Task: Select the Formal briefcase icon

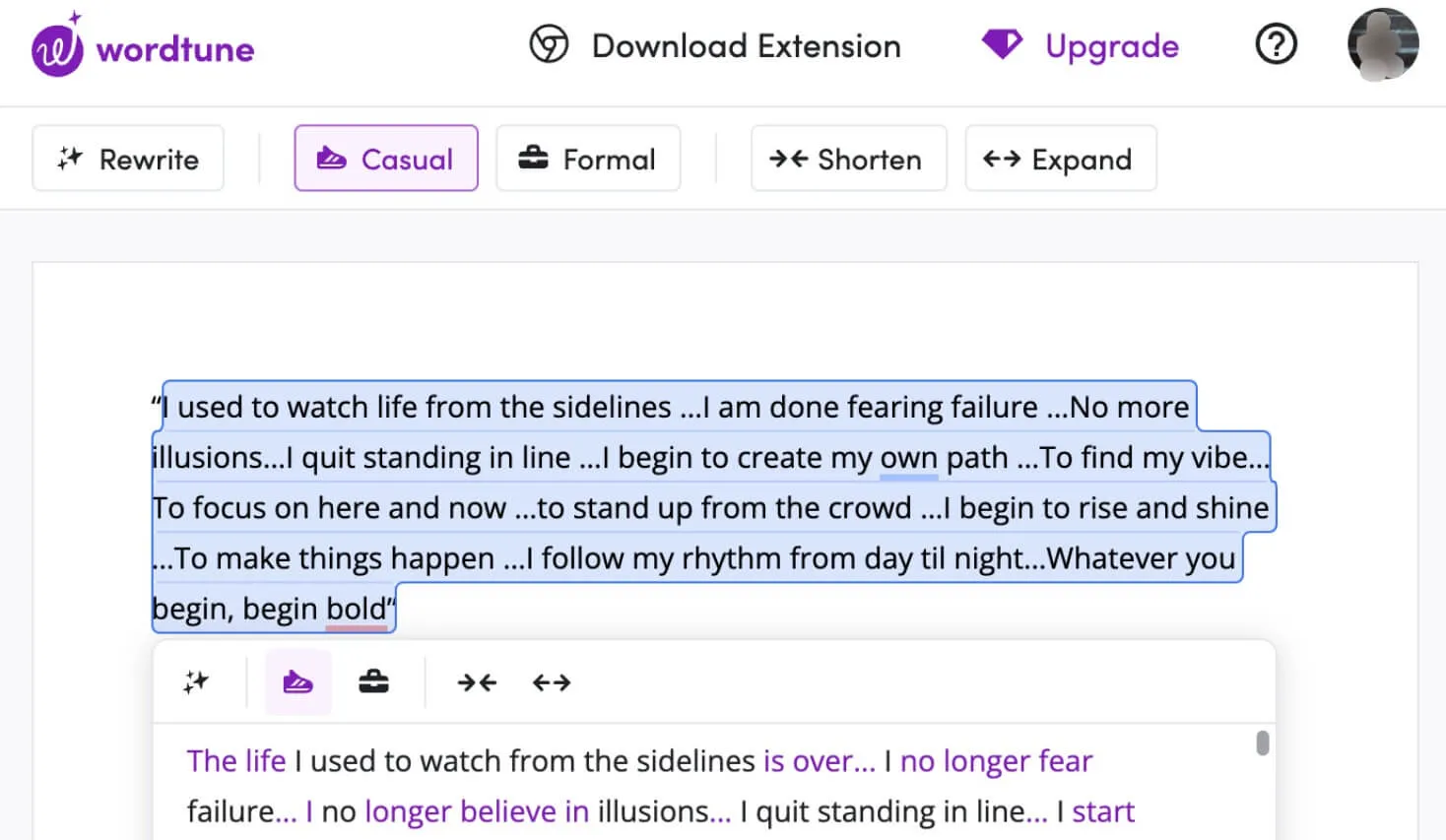Action: [x=533, y=158]
